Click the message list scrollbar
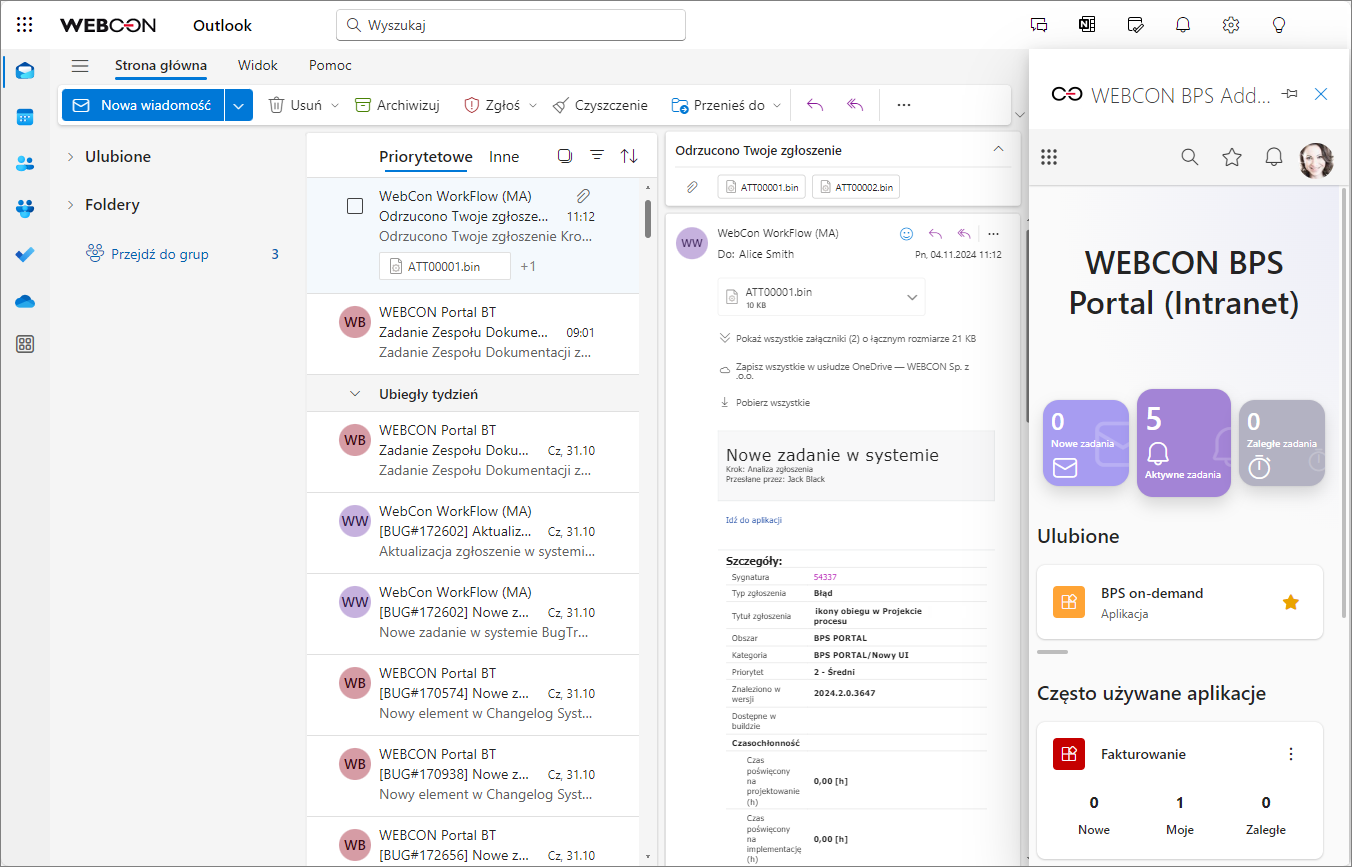Image resolution: width=1352 pixels, height=867 pixels. click(648, 219)
